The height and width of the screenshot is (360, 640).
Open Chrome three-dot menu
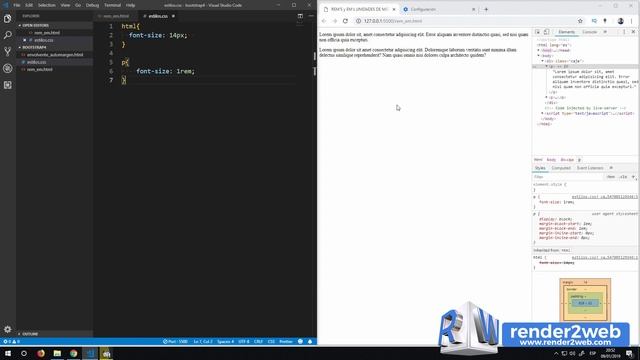click(x=631, y=21)
